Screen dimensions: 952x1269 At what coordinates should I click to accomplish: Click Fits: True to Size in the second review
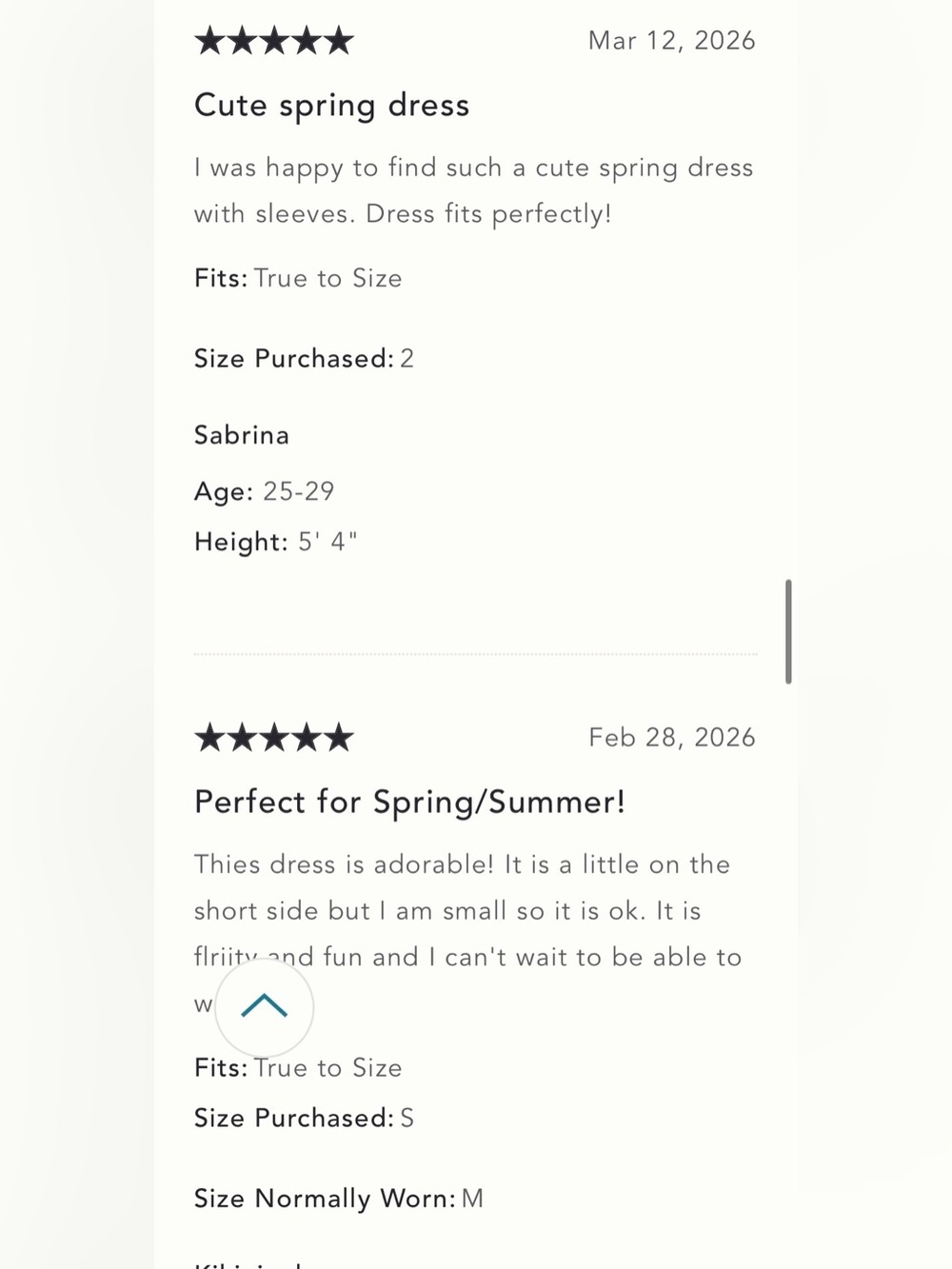(x=298, y=1068)
